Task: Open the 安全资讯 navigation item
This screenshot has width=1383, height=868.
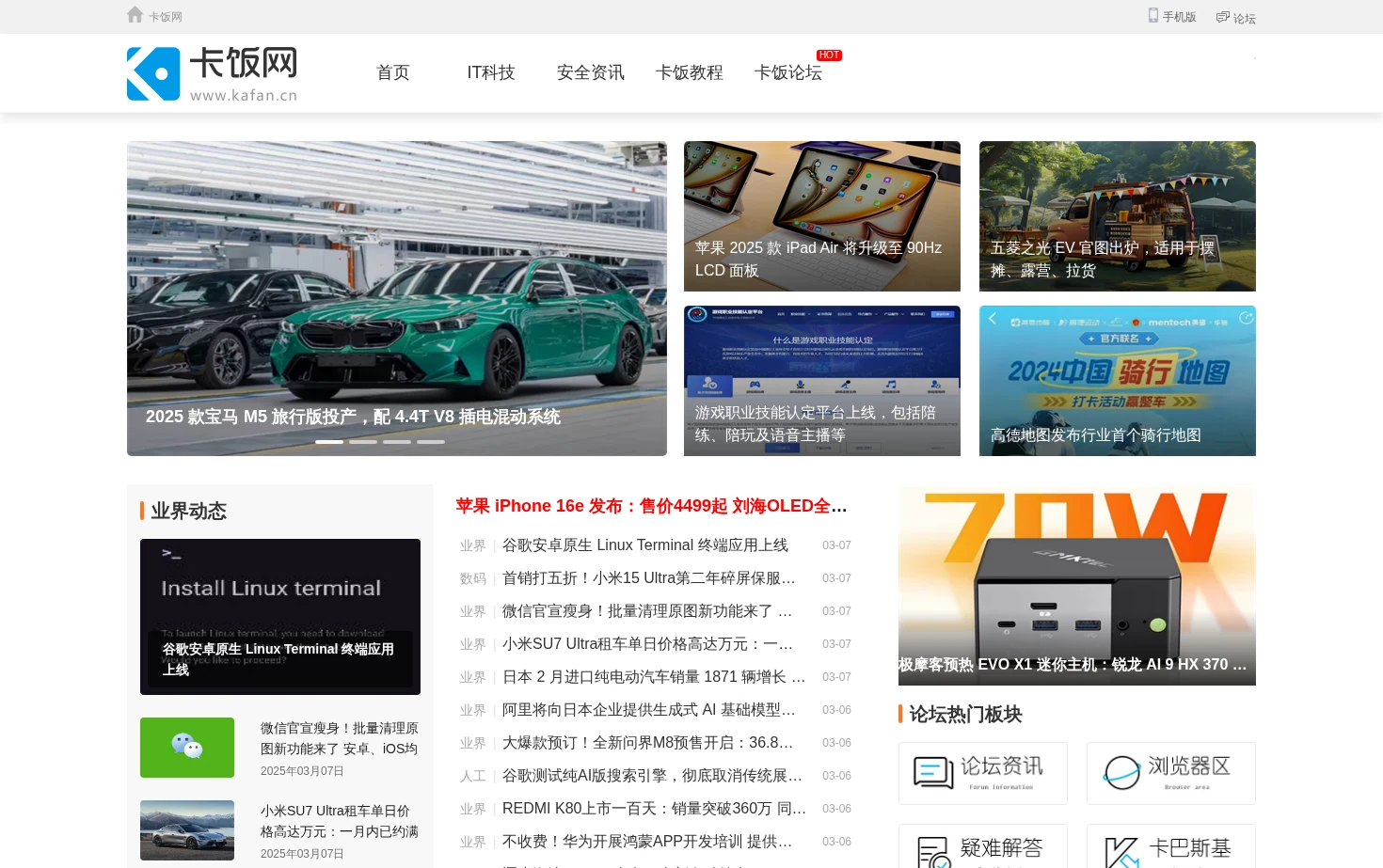Action: [x=591, y=72]
